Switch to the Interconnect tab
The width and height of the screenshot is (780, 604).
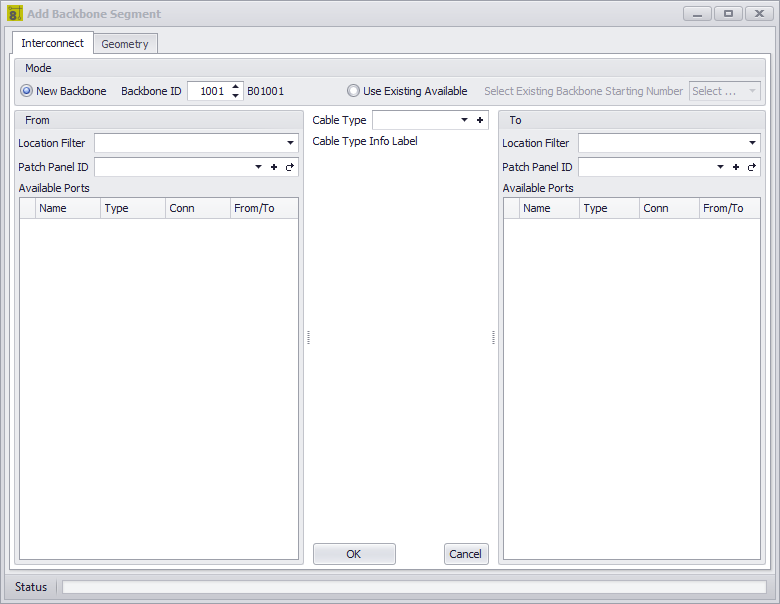coord(52,43)
